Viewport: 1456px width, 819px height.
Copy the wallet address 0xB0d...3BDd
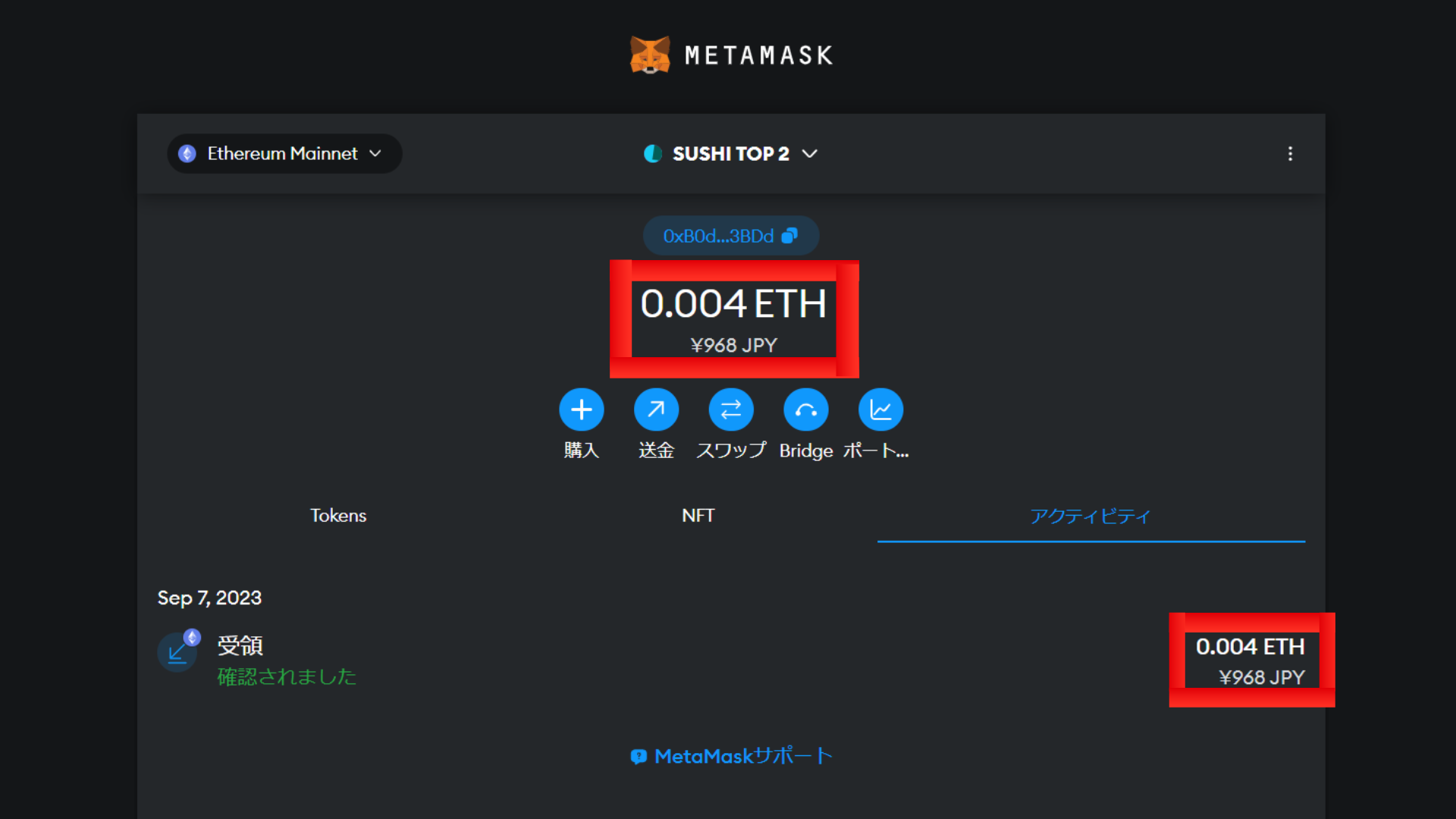730,236
